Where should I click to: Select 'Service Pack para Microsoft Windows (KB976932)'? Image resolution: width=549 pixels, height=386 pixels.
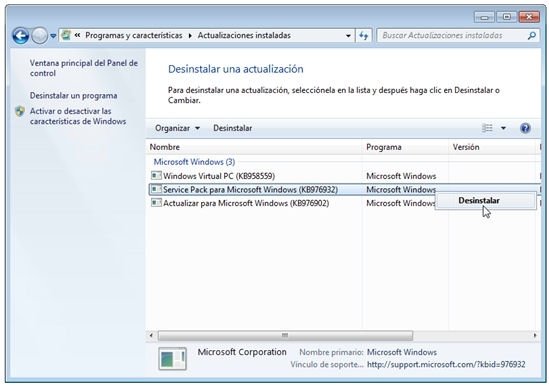[x=250, y=189]
